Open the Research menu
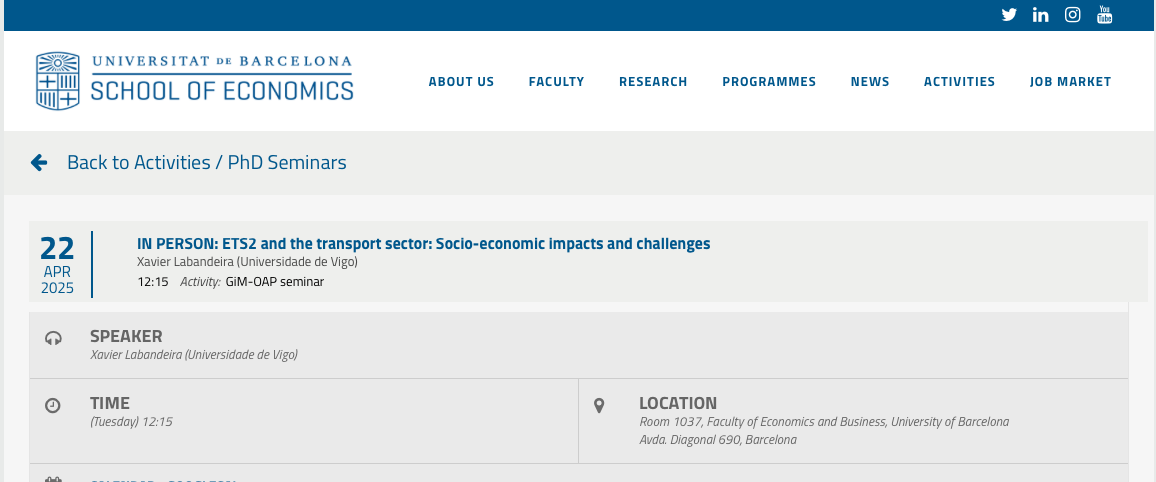The image size is (1156, 482). pyautogui.click(x=653, y=82)
